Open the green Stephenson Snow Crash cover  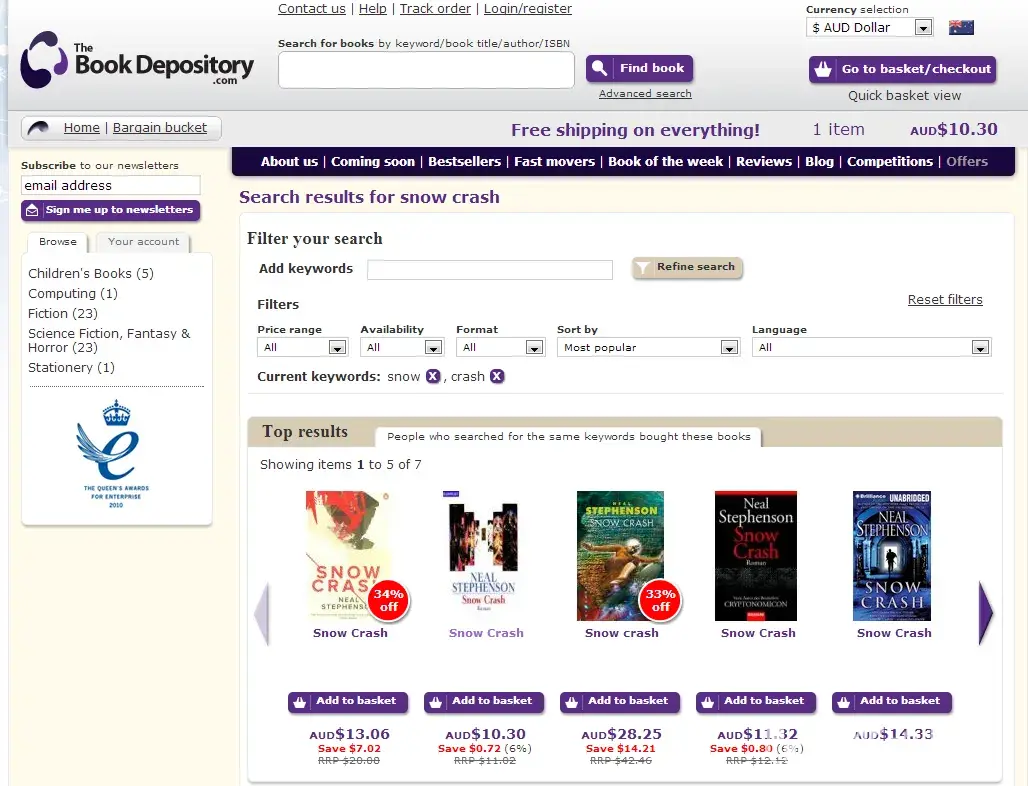tap(620, 555)
